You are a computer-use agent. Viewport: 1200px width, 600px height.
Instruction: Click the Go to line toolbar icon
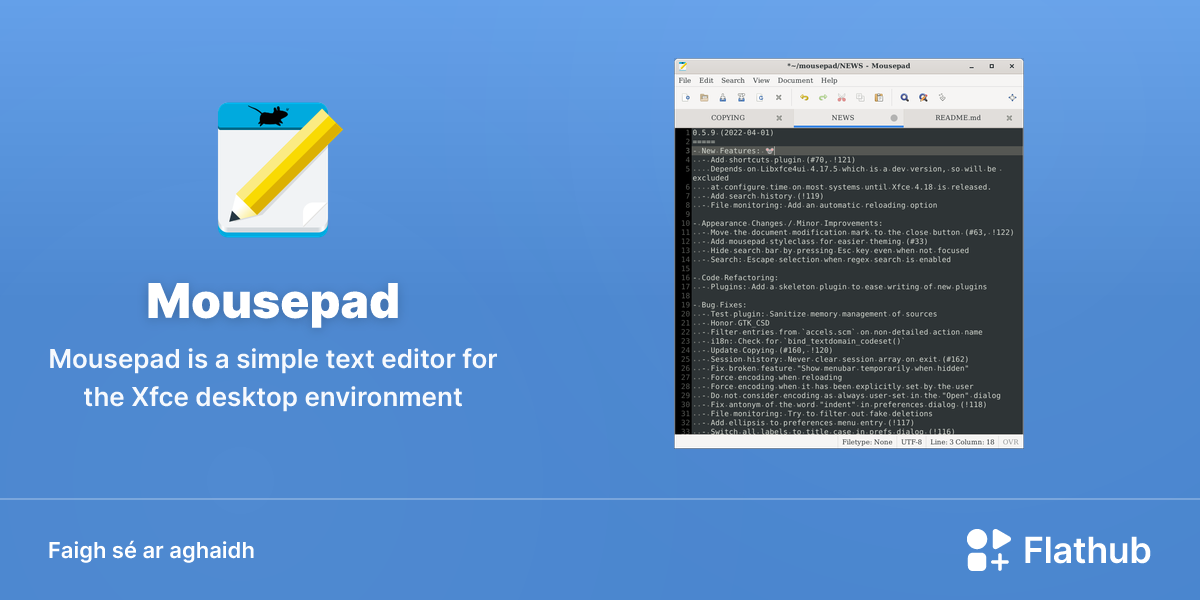click(942, 98)
